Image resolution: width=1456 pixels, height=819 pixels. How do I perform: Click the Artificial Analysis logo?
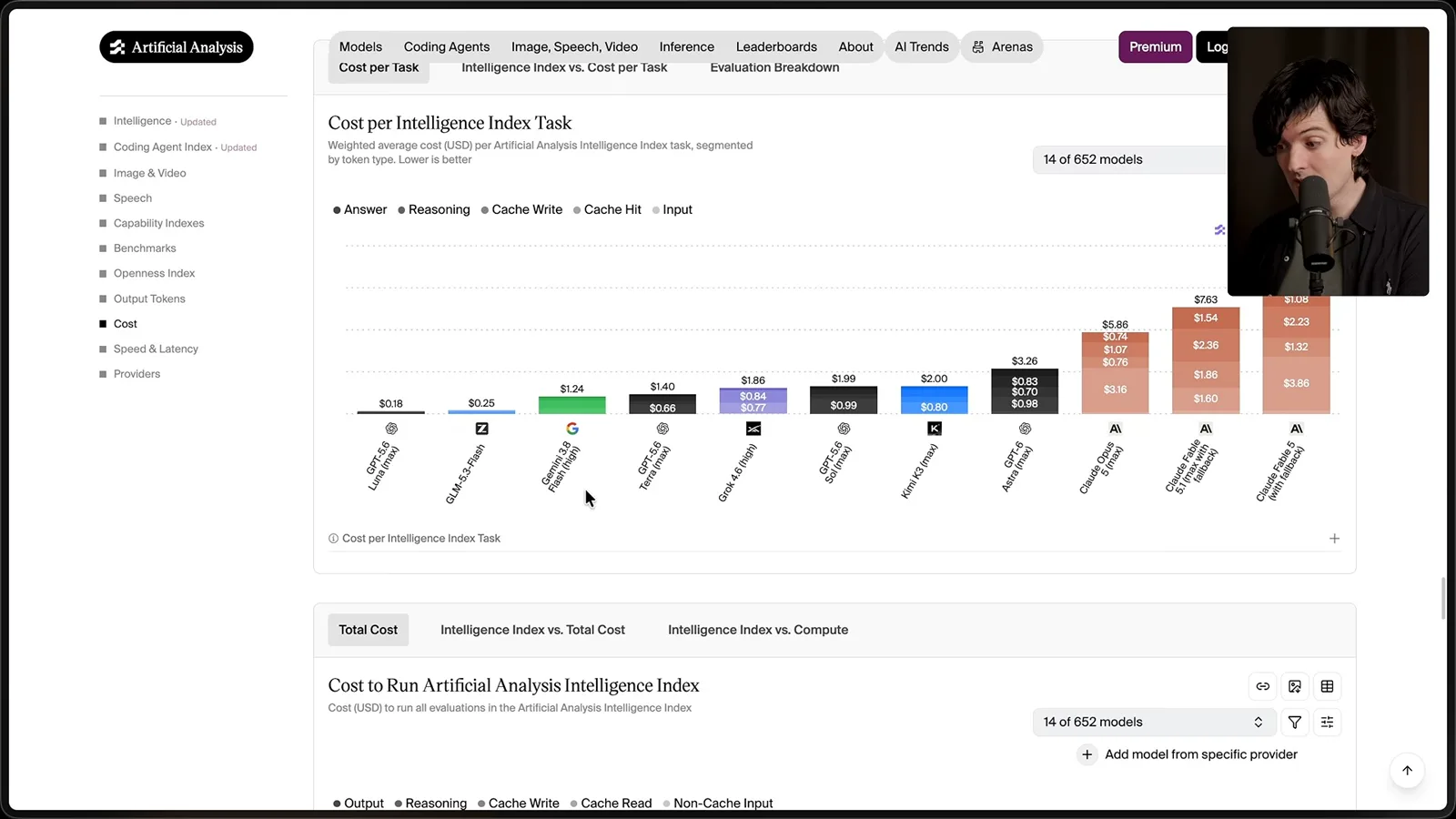coord(177,47)
